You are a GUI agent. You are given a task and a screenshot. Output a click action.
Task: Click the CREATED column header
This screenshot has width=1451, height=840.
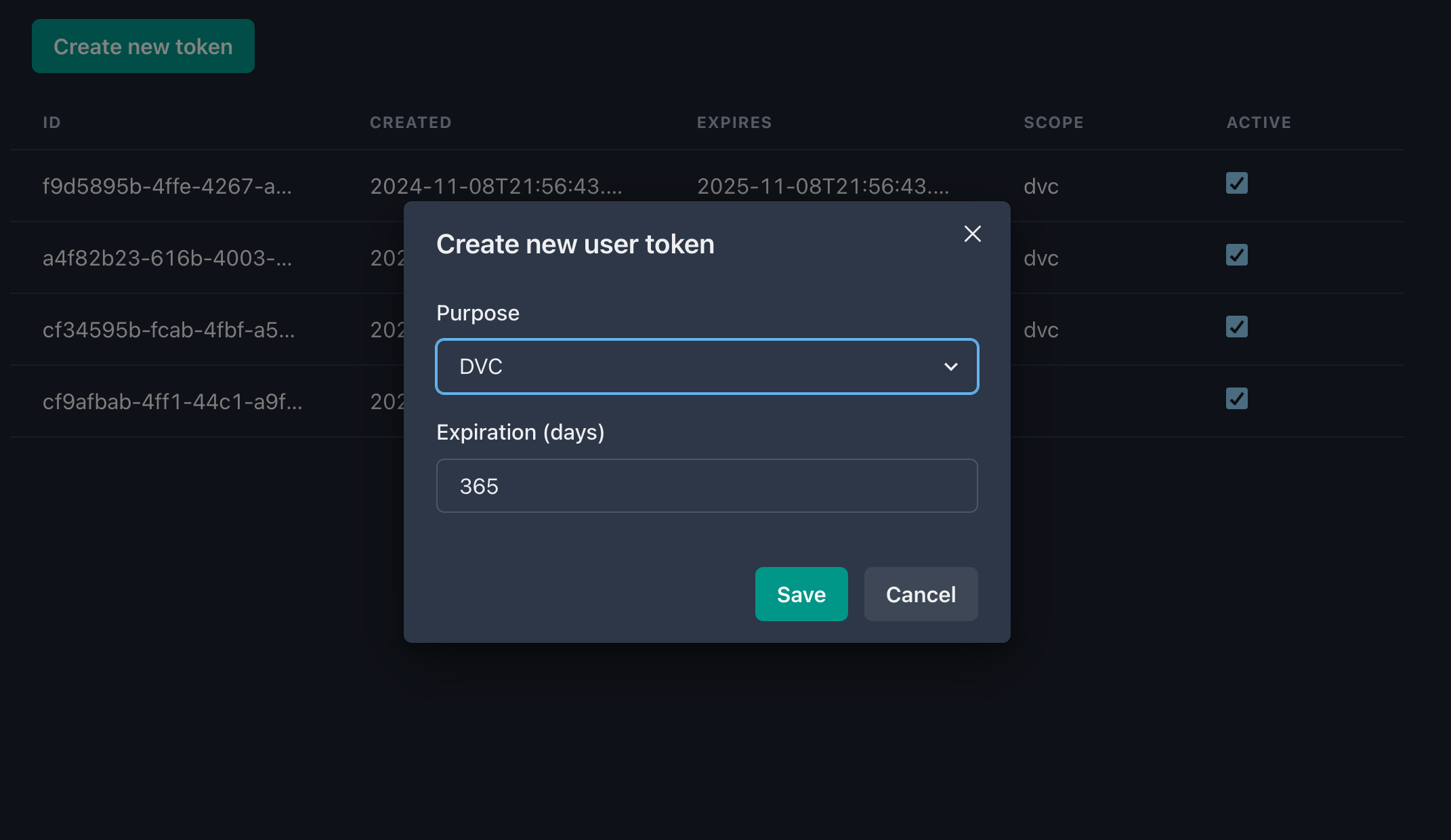(411, 123)
